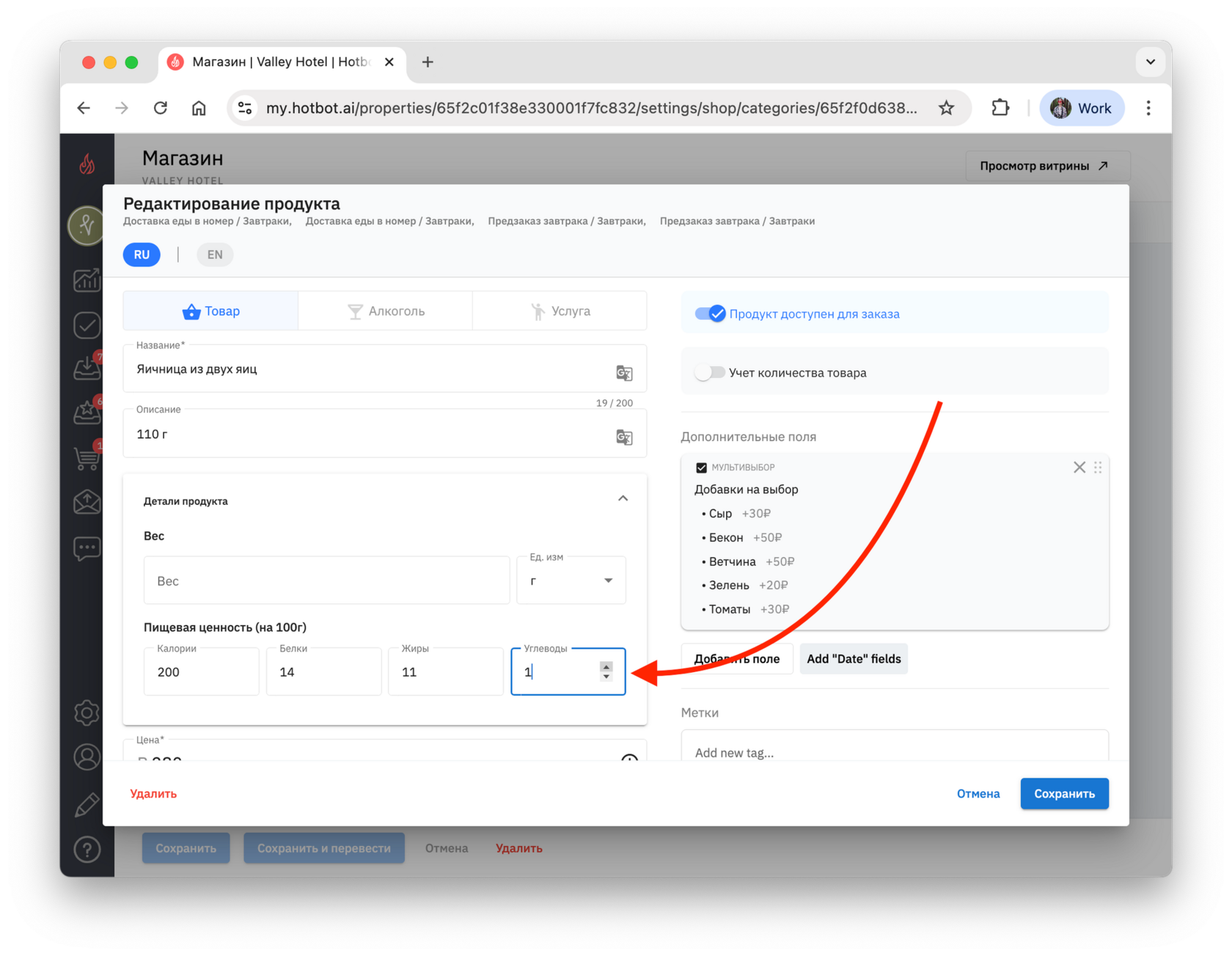Click the Калории input field
The width and height of the screenshot is (1232, 956).
(201, 671)
